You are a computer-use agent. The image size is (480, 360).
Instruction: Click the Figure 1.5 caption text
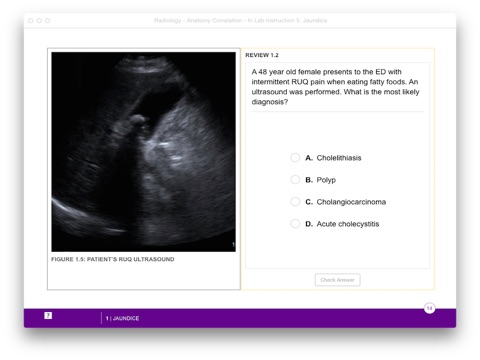(x=113, y=259)
